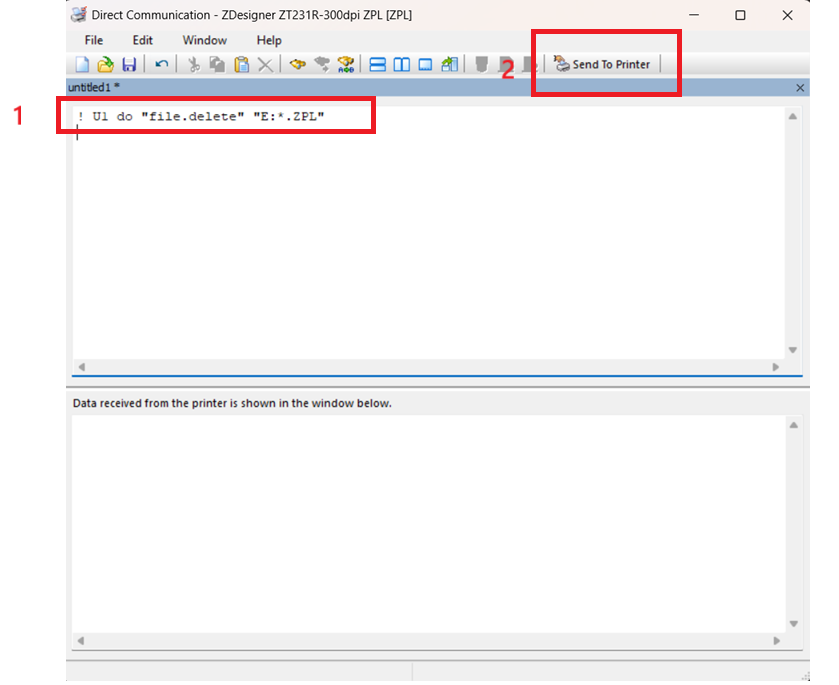Click the Copy icon in toolbar
Image resolution: width=839 pixels, height=685 pixels.
click(x=217, y=64)
